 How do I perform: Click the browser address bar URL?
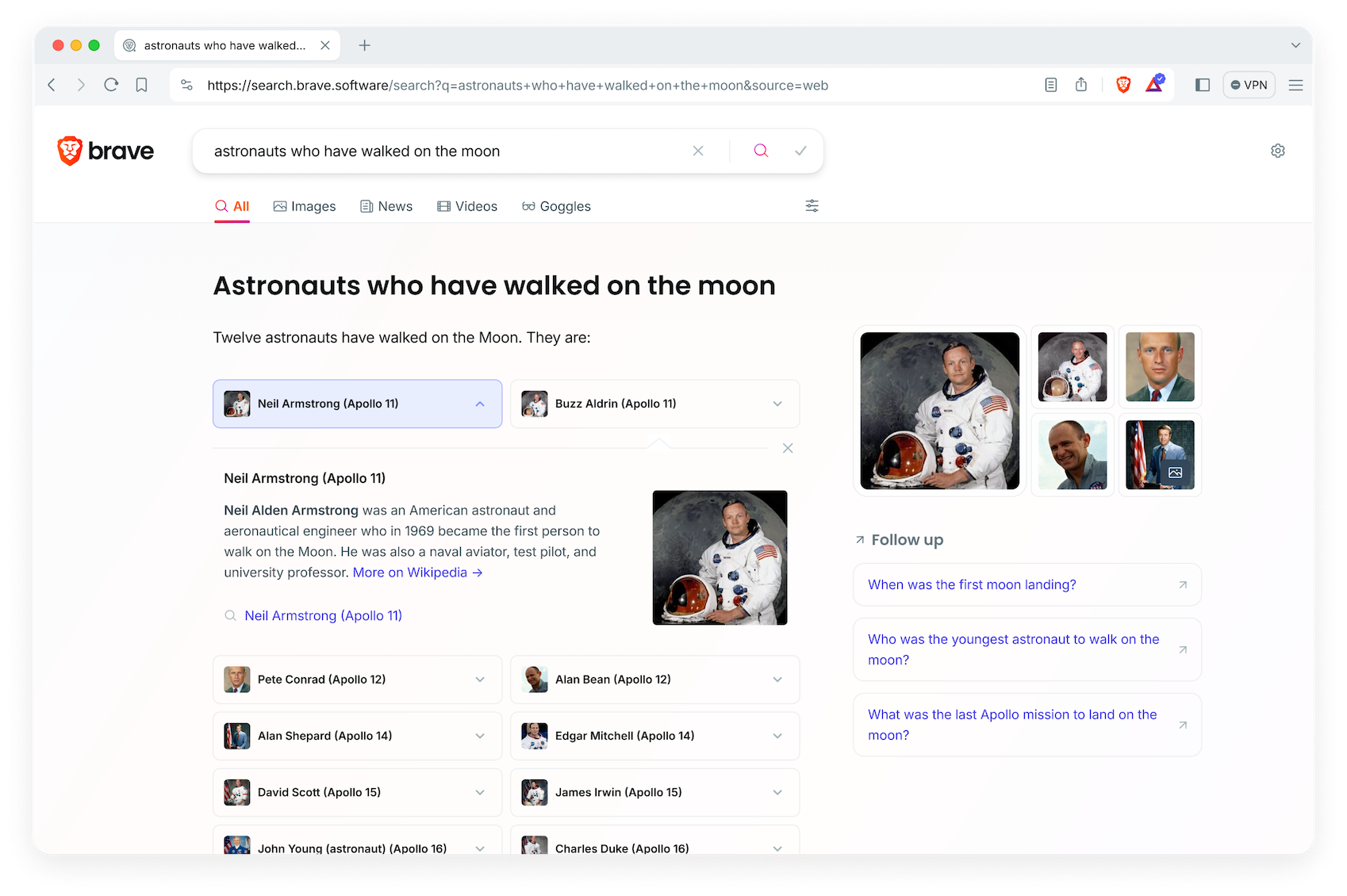click(x=517, y=85)
